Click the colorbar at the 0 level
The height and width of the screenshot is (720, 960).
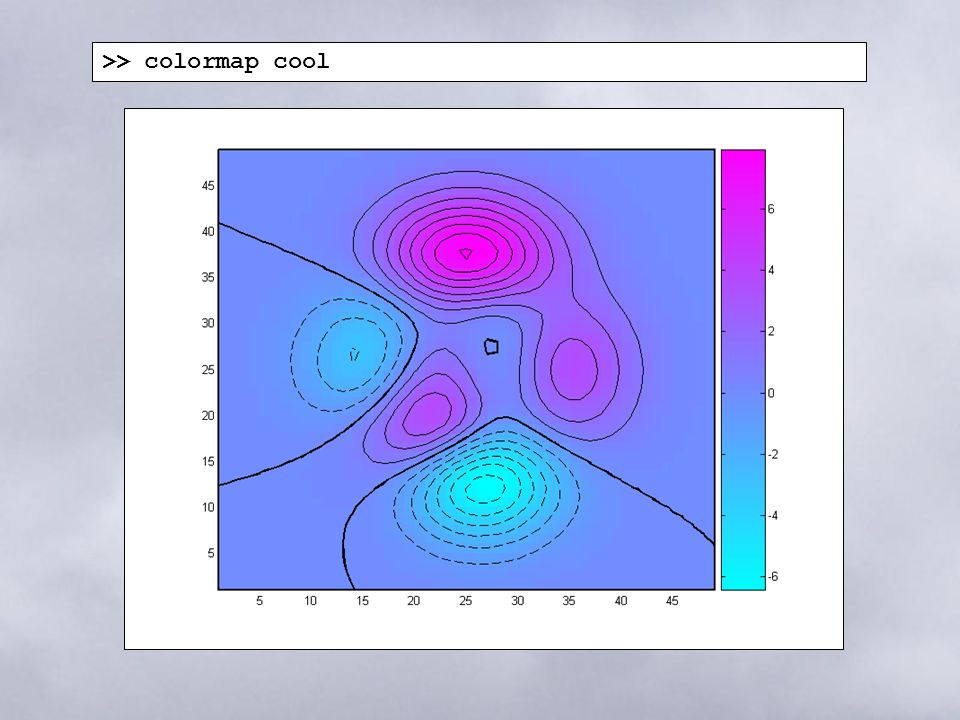pos(743,393)
